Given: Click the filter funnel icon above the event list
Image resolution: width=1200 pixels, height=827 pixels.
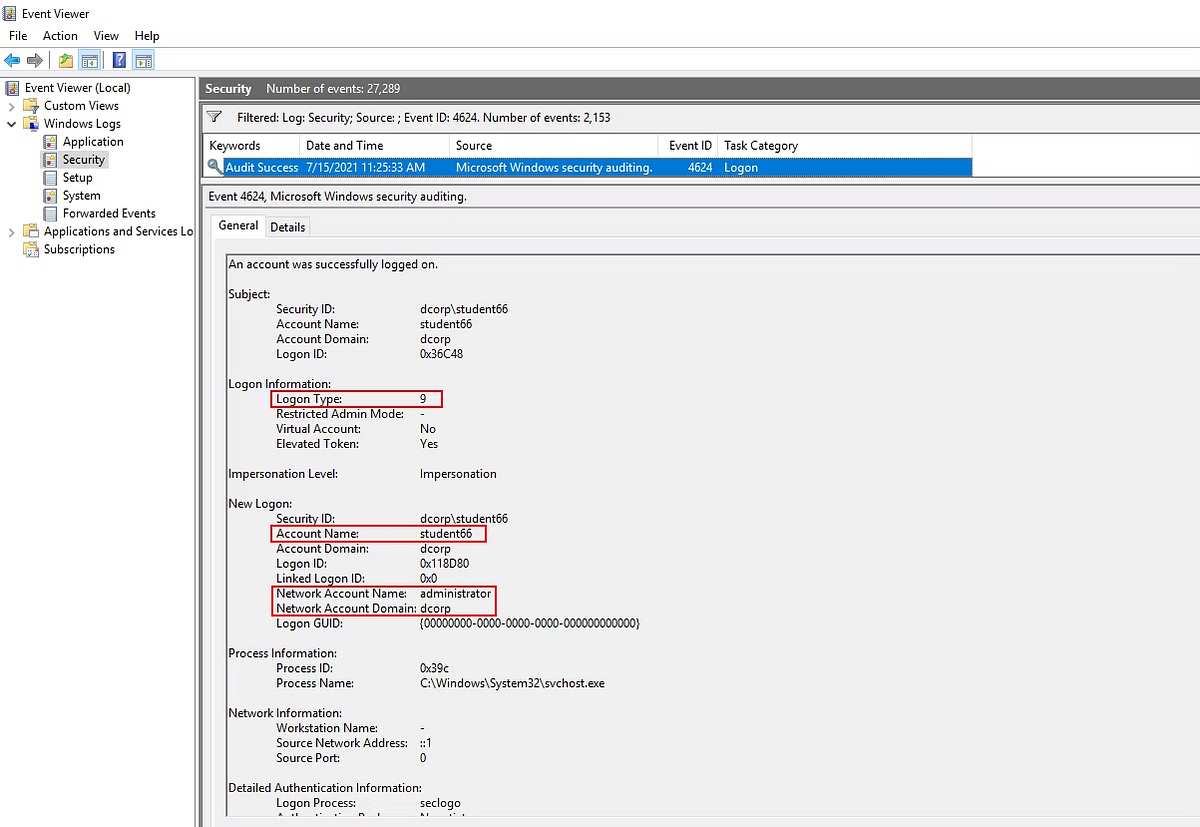Looking at the screenshot, I should [214, 117].
